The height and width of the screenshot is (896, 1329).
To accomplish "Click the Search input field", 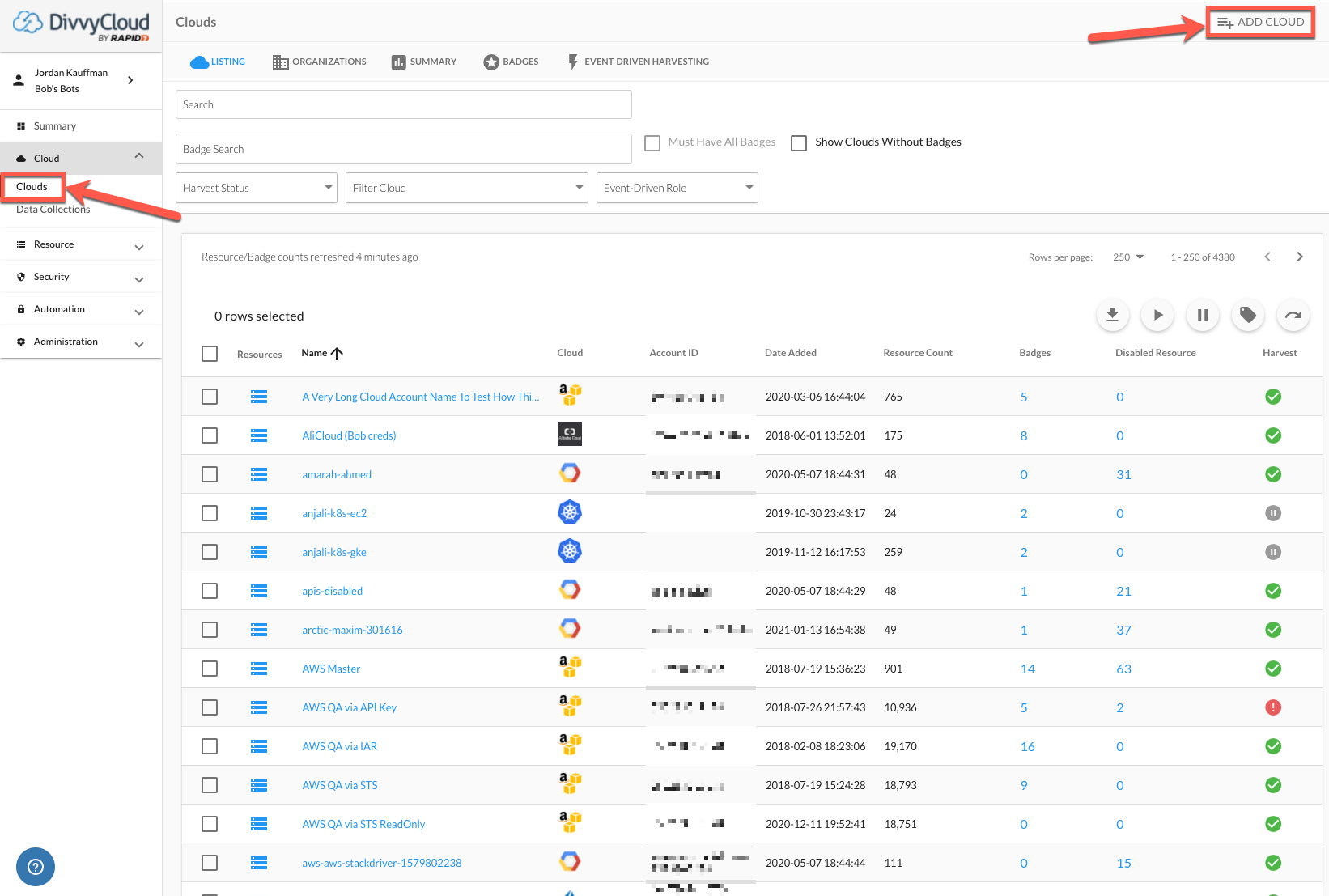I will [x=404, y=104].
